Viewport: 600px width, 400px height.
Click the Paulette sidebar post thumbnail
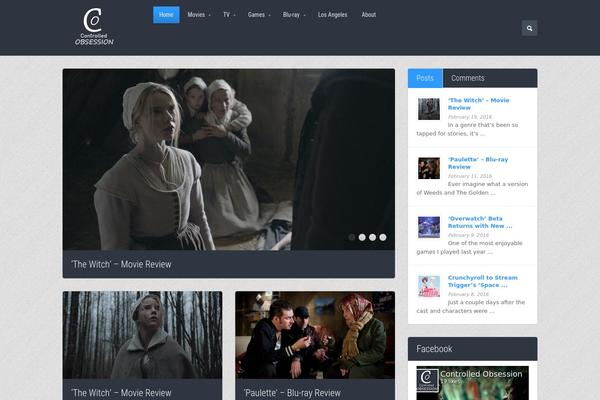pyautogui.click(x=429, y=168)
